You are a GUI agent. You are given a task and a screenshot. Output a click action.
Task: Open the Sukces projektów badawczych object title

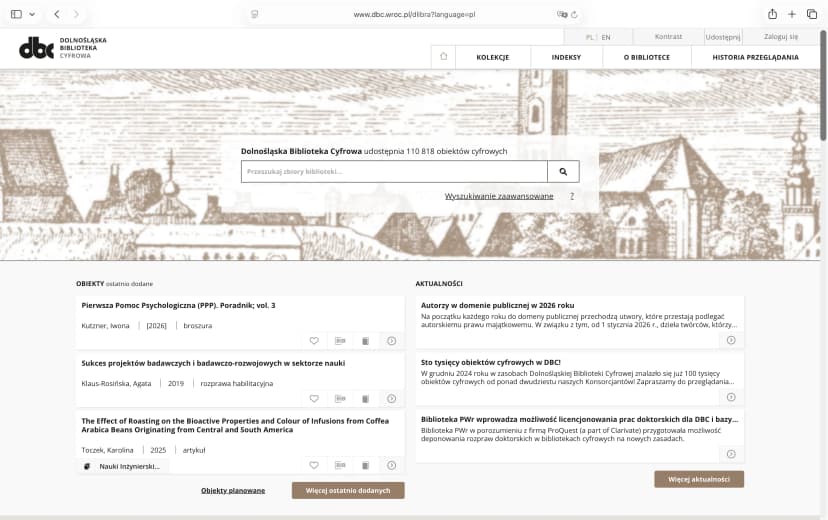point(213,363)
